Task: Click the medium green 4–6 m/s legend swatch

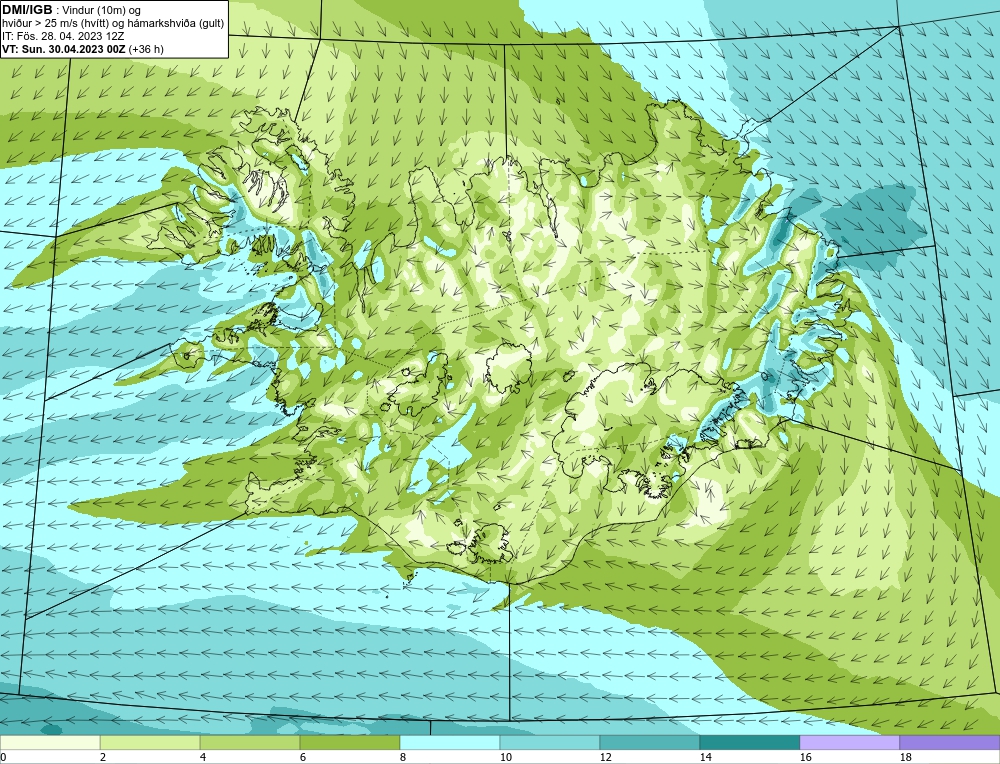Action: point(250,743)
